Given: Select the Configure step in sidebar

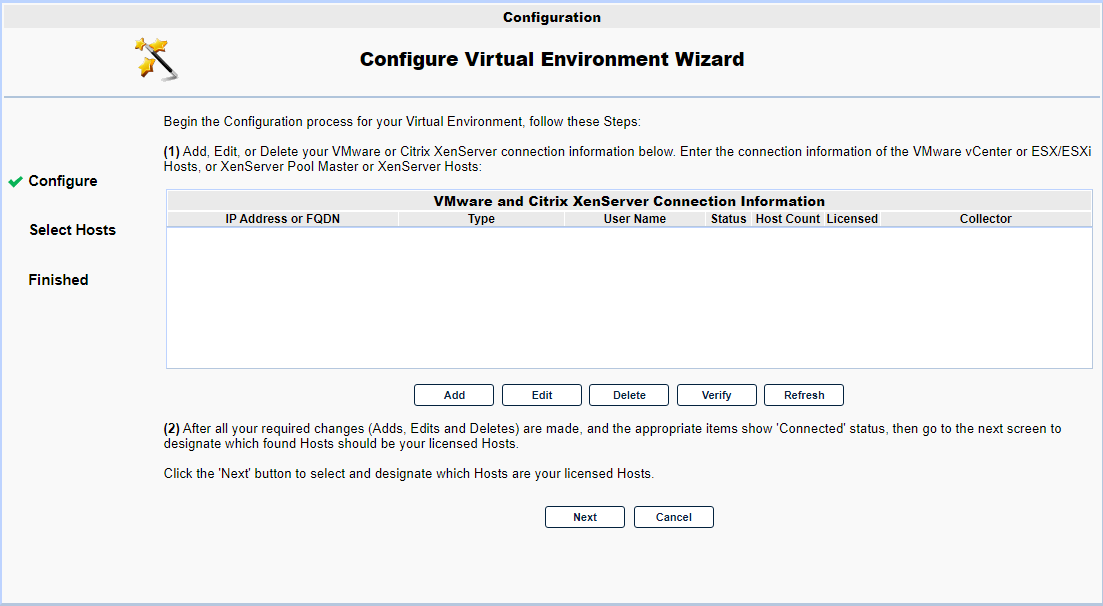Looking at the screenshot, I should (63, 181).
